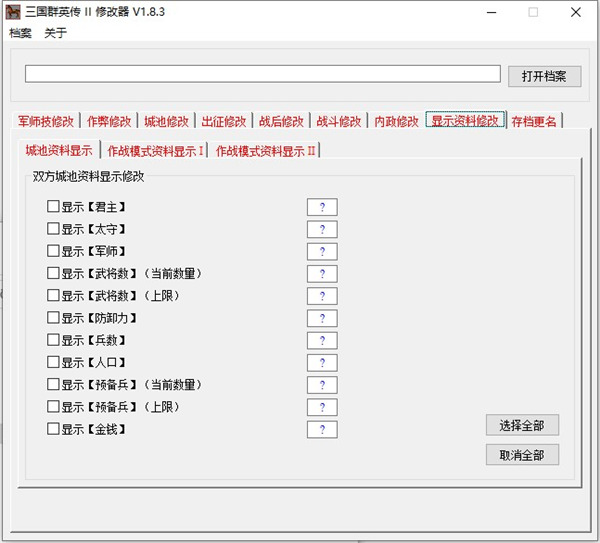
Task: Tick the 显示【太守】 checkbox
Action: [53, 229]
